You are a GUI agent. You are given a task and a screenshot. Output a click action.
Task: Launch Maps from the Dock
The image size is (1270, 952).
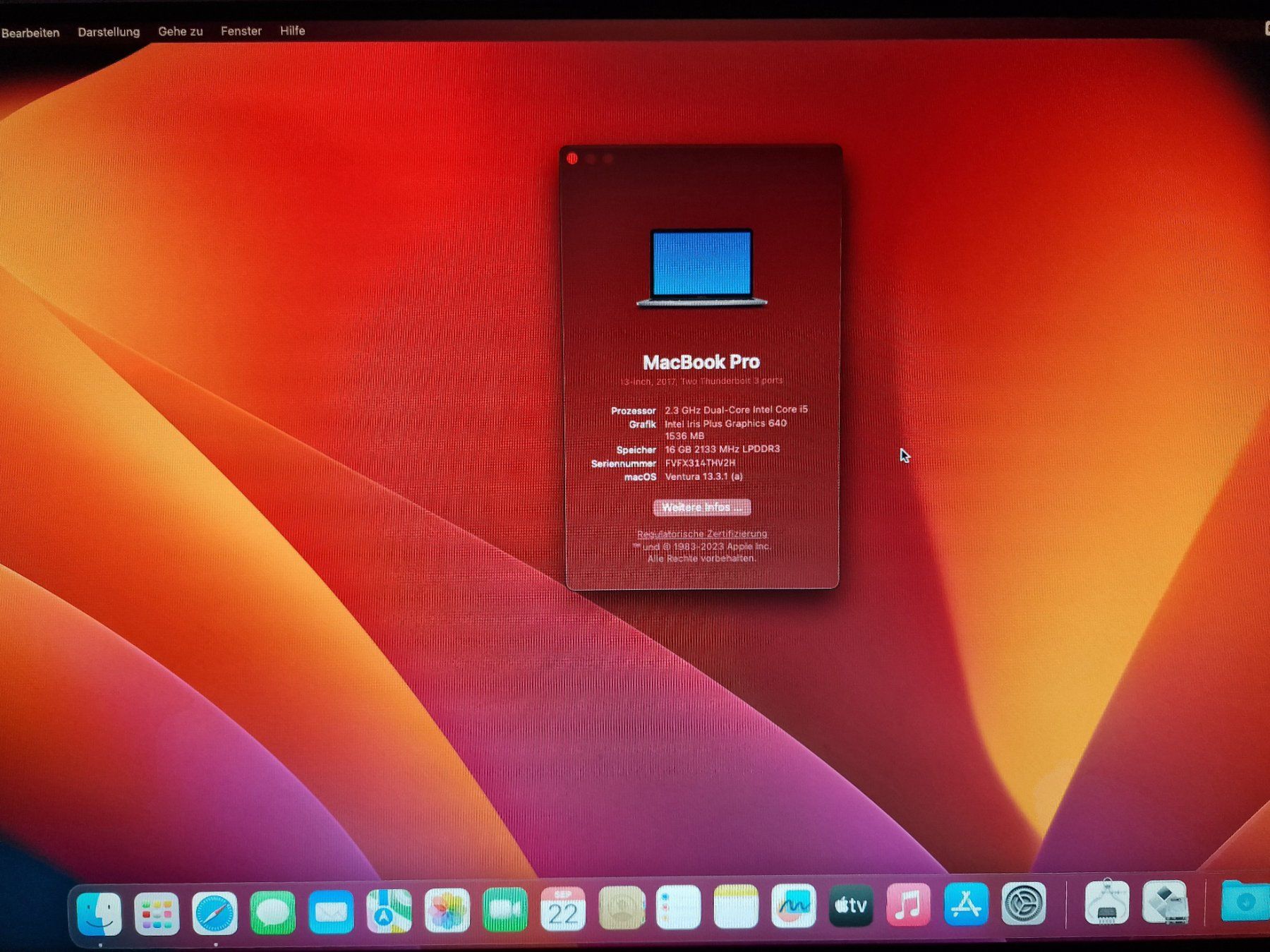tap(389, 911)
